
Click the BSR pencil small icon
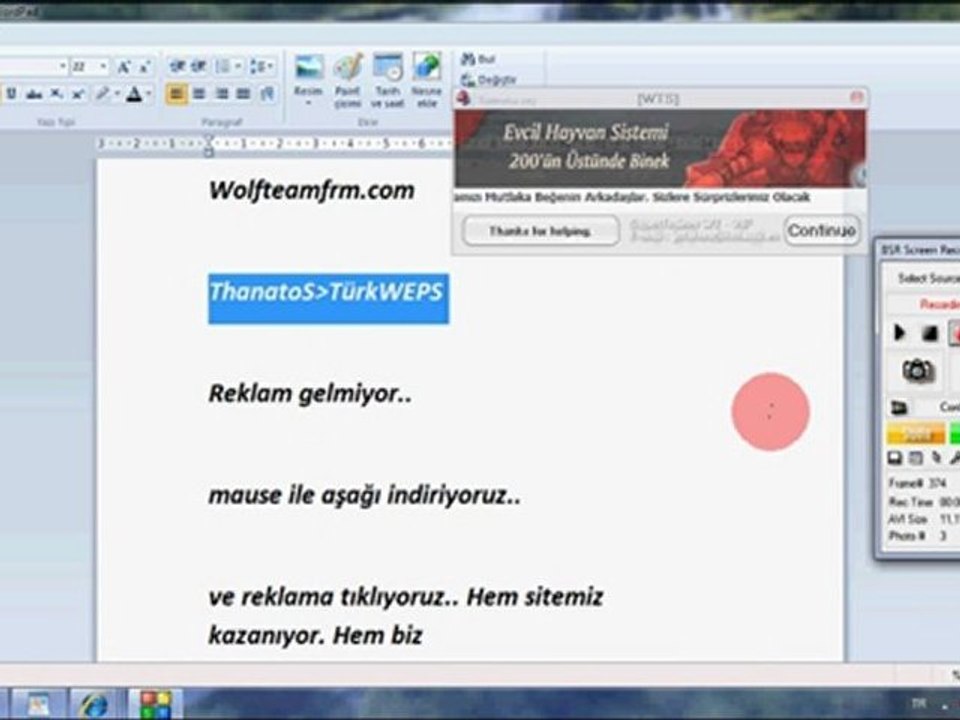pyautogui.click(x=936, y=458)
